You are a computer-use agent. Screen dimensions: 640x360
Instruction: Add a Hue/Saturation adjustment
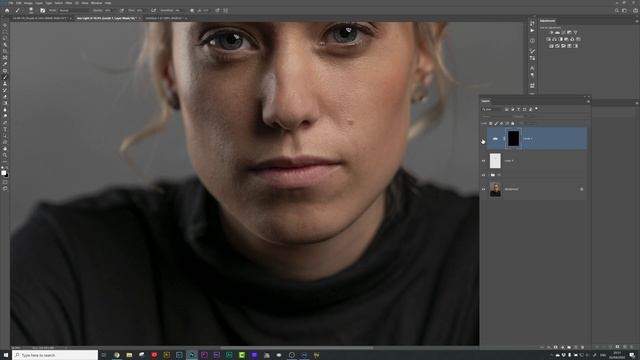point(549,39)
